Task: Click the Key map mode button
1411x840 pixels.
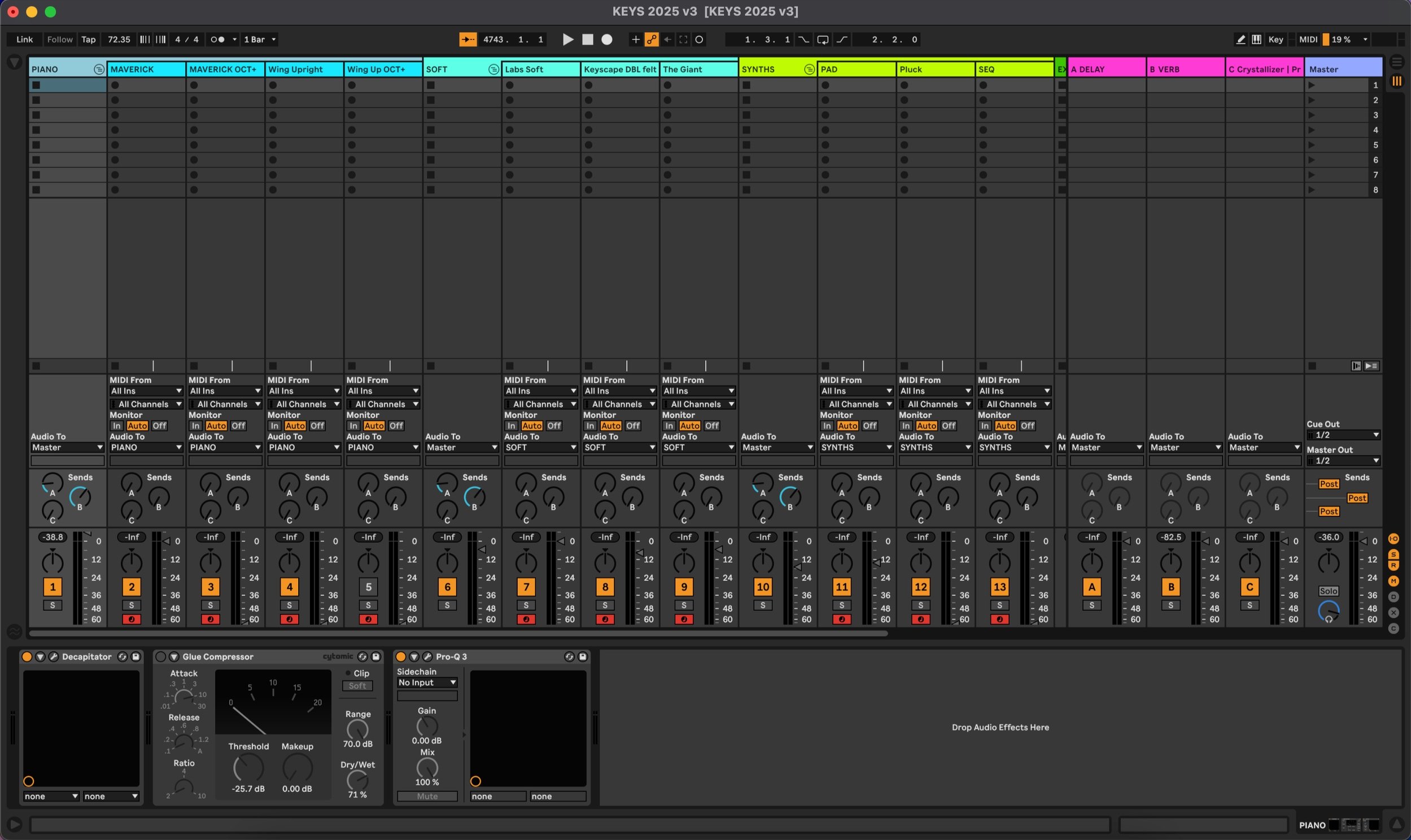Action: 1275,40
